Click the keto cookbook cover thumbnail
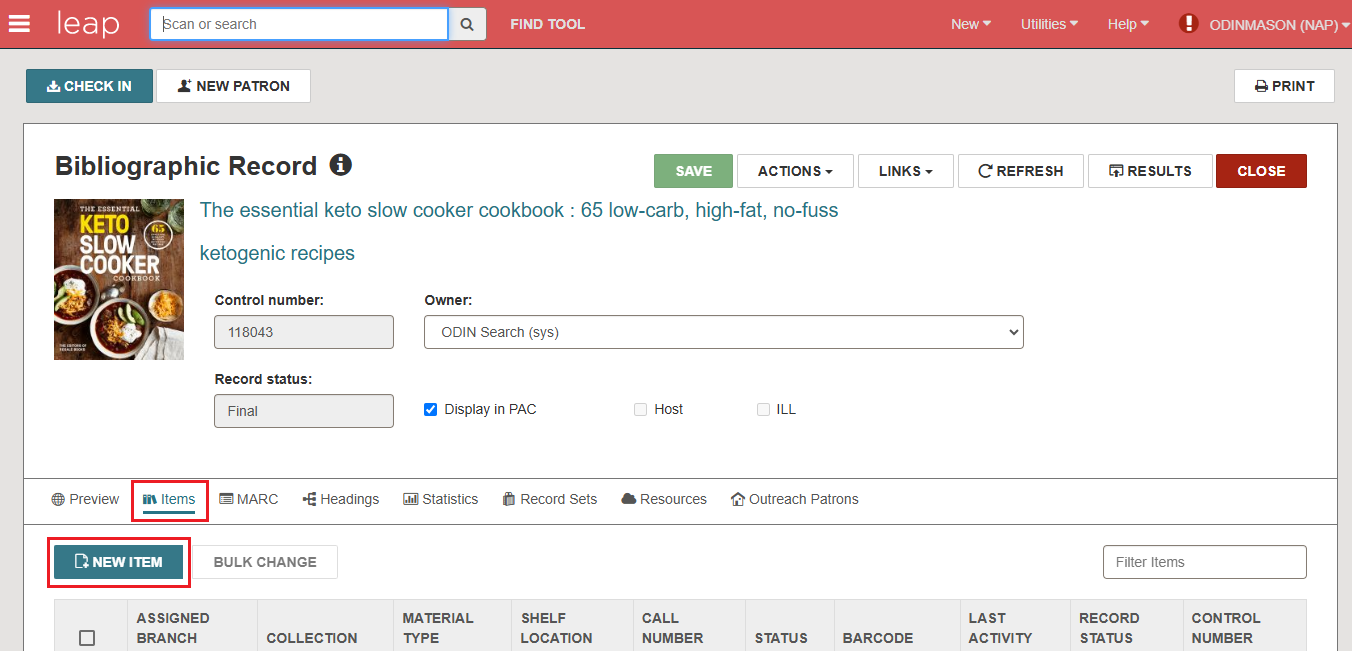This screenshot has width=1352, height=651. [119, 279]
